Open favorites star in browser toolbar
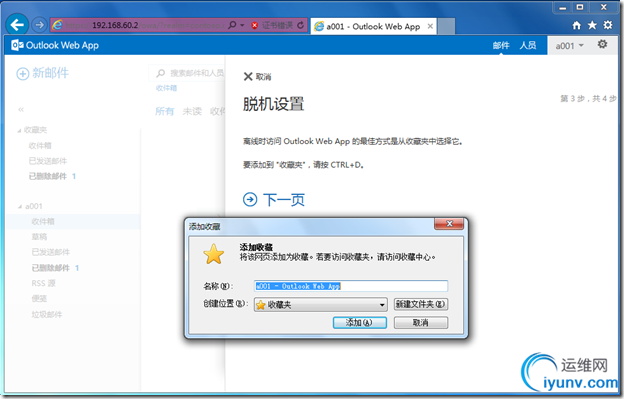Screen dimensions: 624x399 [592, 25]
